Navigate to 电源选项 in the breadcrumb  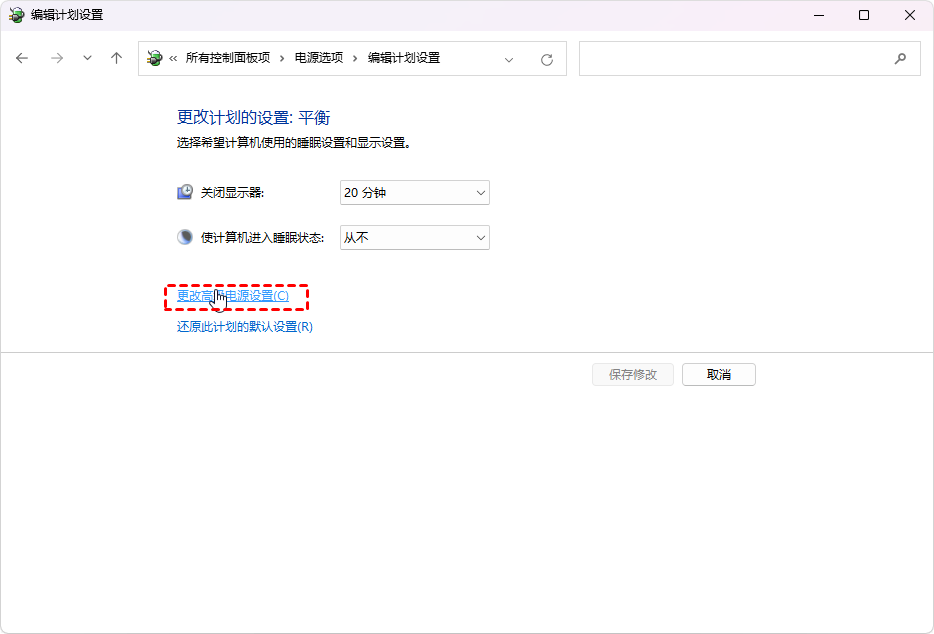coord(318,58)
